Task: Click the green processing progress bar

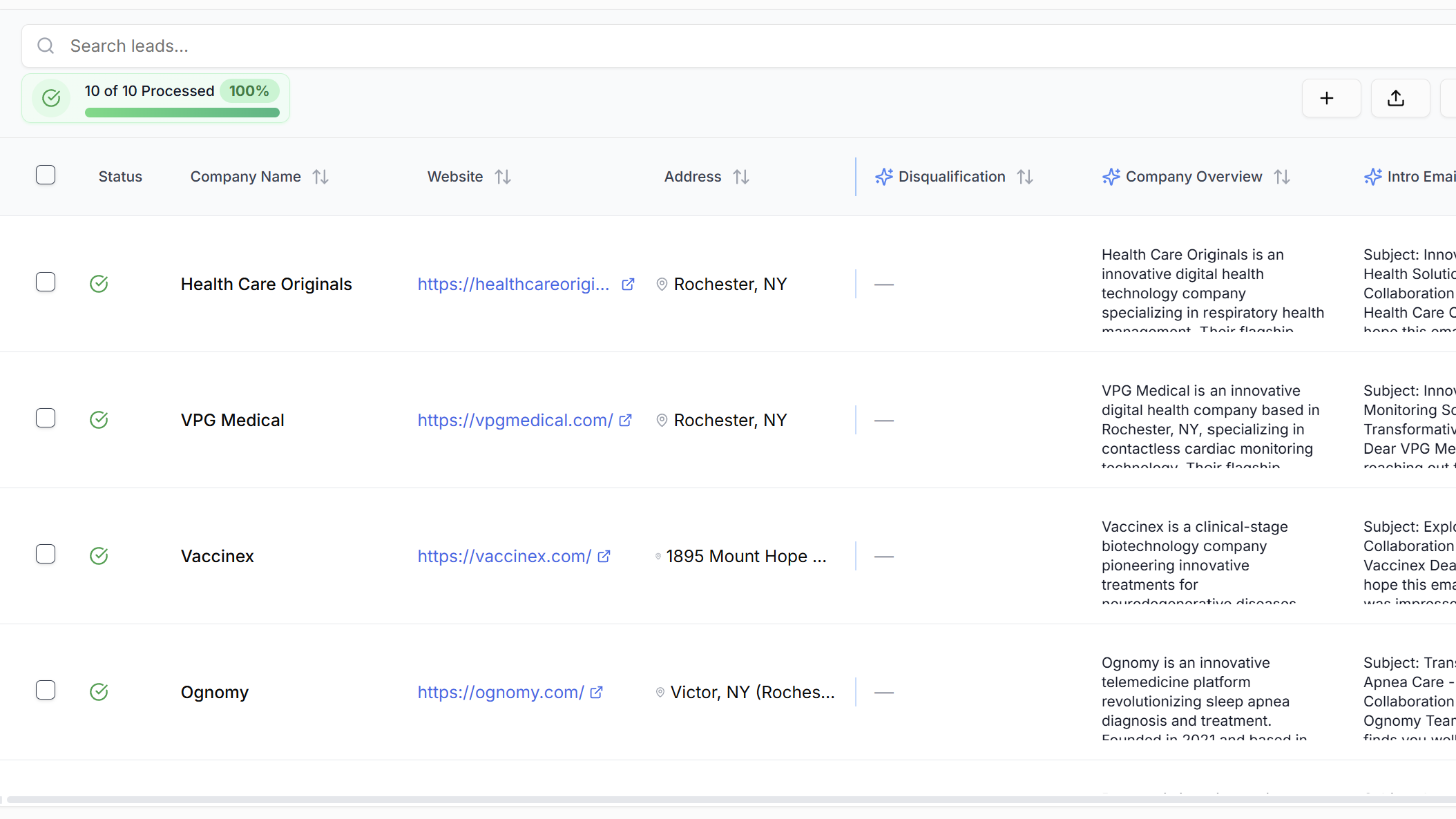Action: tap(182, 113)
